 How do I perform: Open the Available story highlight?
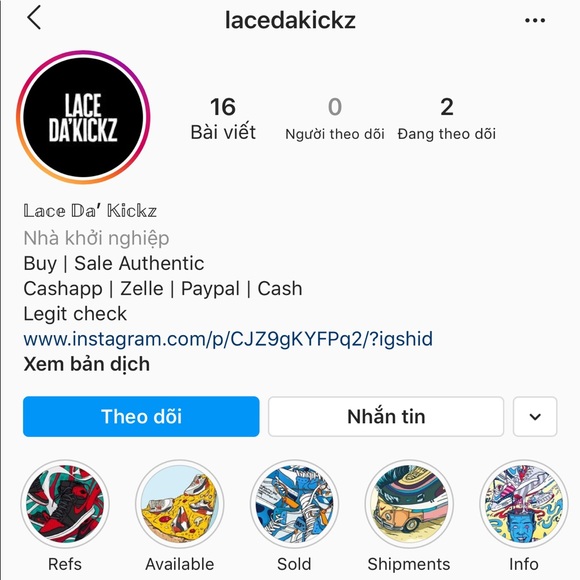180,504
